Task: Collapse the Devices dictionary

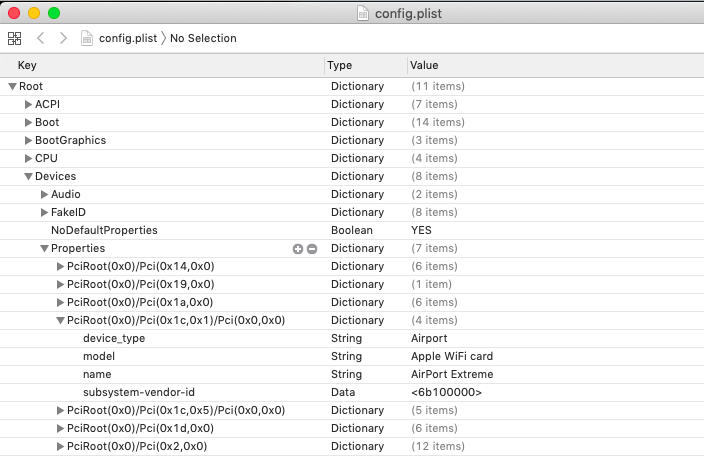Action: coord(28,176)
